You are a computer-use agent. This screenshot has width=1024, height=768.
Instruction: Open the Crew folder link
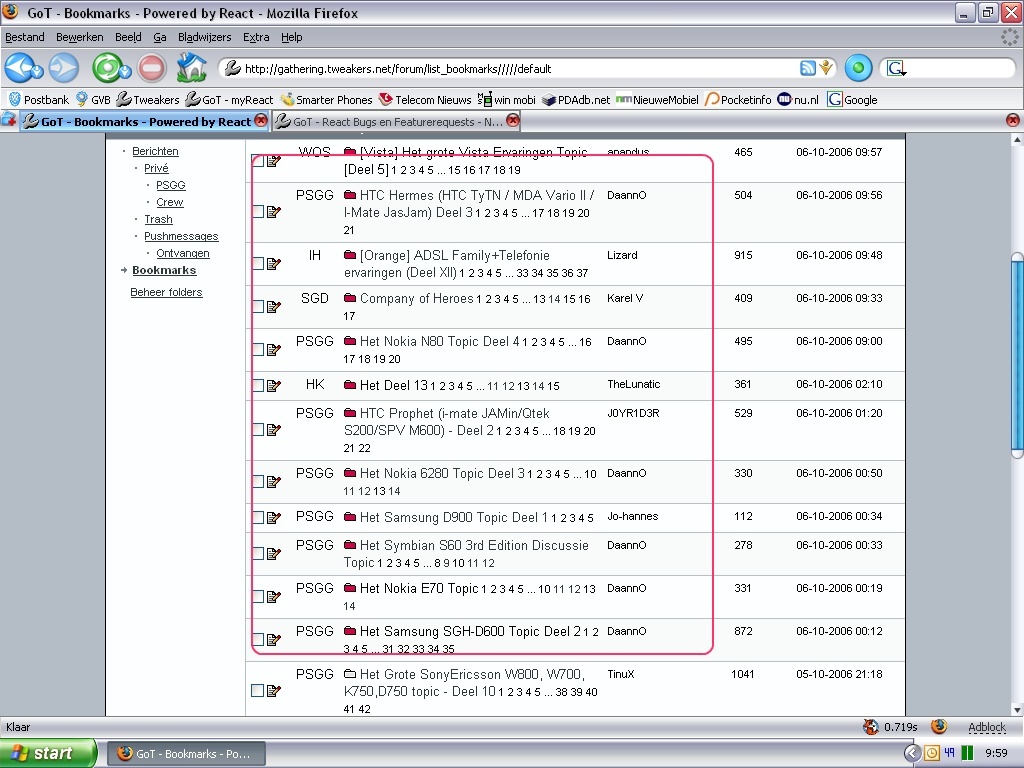(x=170, y=202)
